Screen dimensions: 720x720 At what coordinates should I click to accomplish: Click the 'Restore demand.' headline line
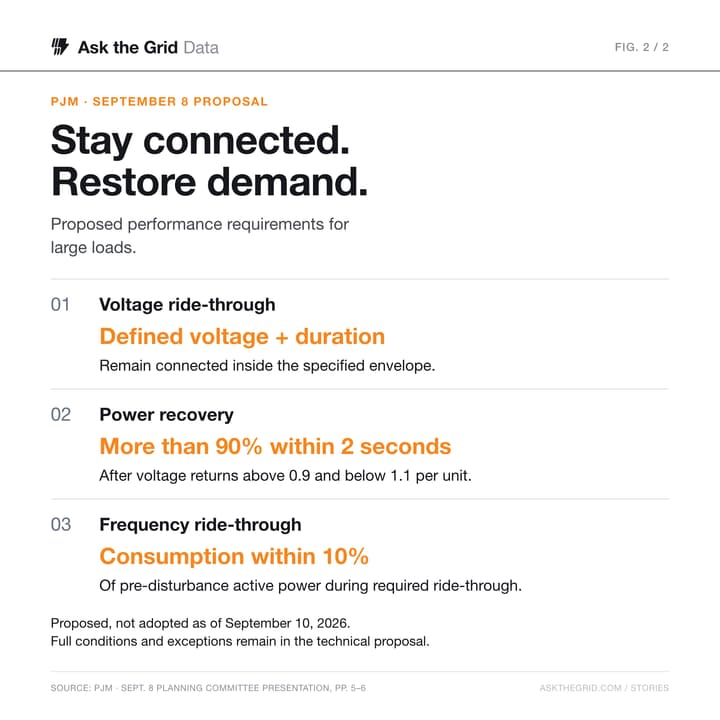tap(209, 182)
